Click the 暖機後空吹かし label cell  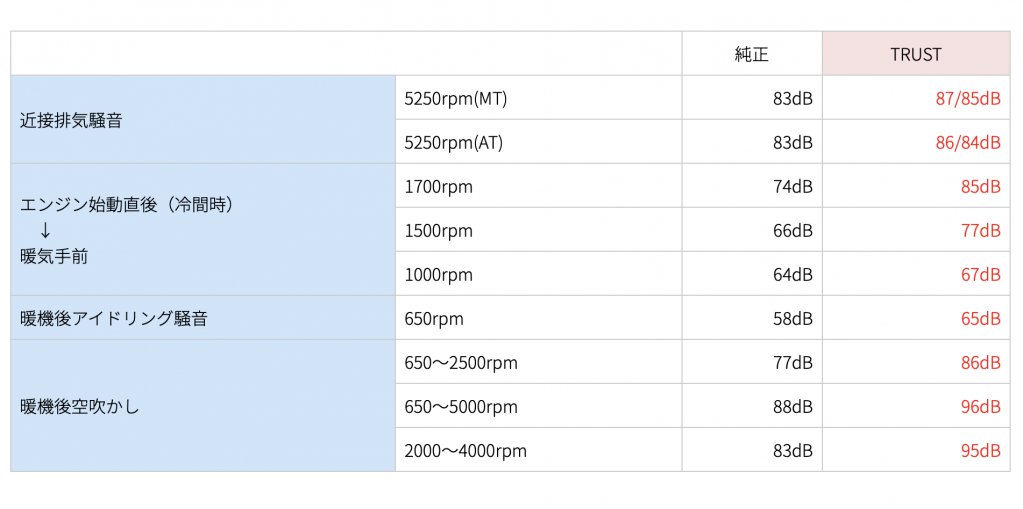point(203,406)
